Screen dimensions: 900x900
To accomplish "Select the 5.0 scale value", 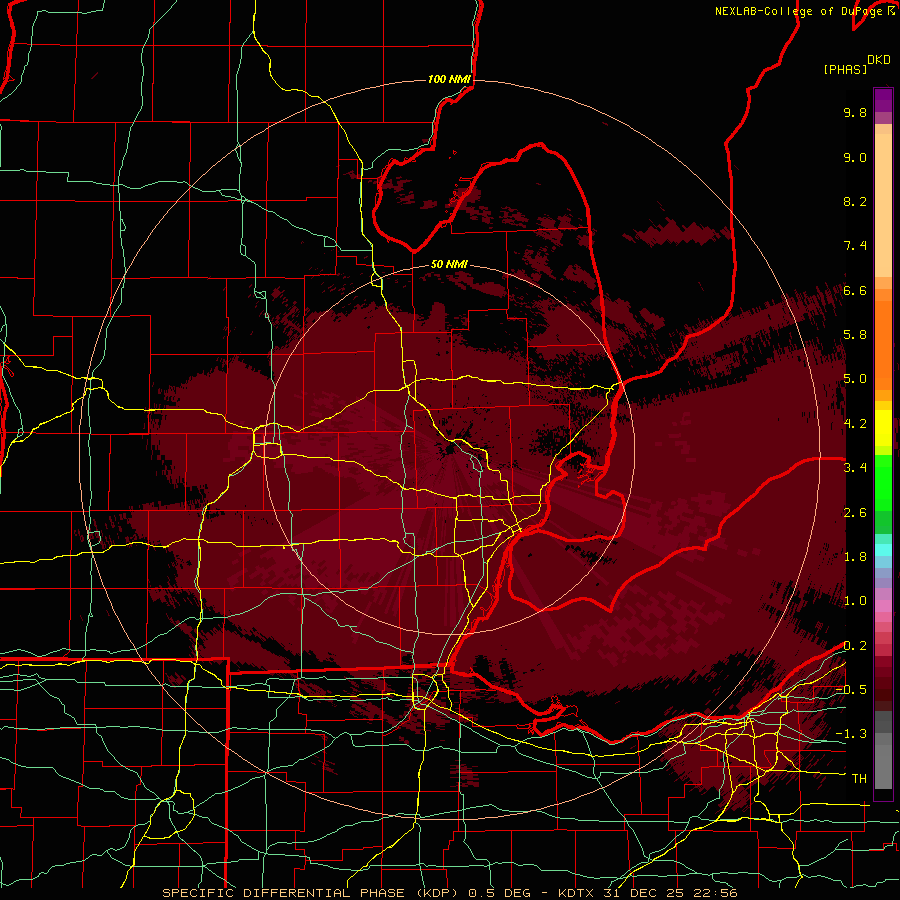I will (855, 379).
